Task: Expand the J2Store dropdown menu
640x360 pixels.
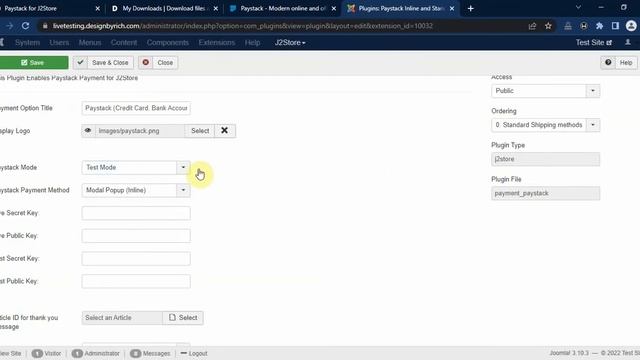Action: tap(290, 42)
